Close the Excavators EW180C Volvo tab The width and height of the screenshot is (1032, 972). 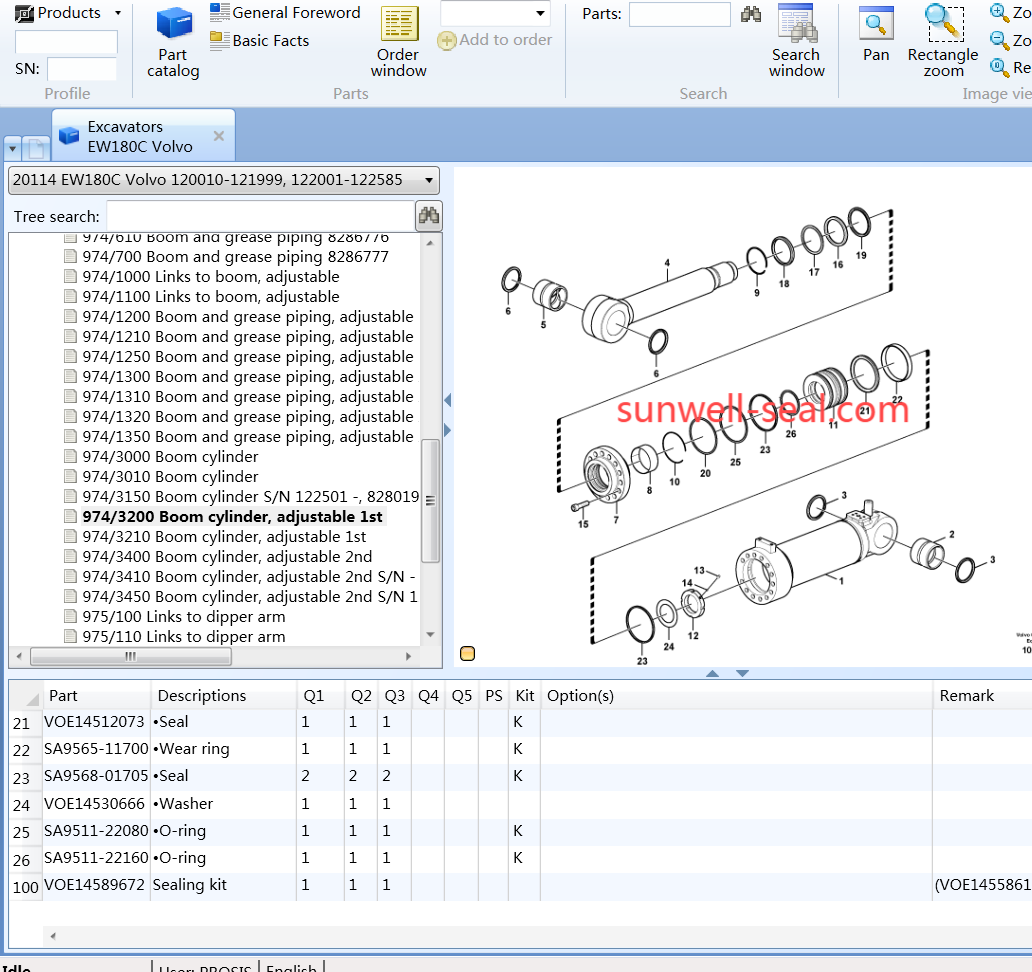tap(219, 136)
